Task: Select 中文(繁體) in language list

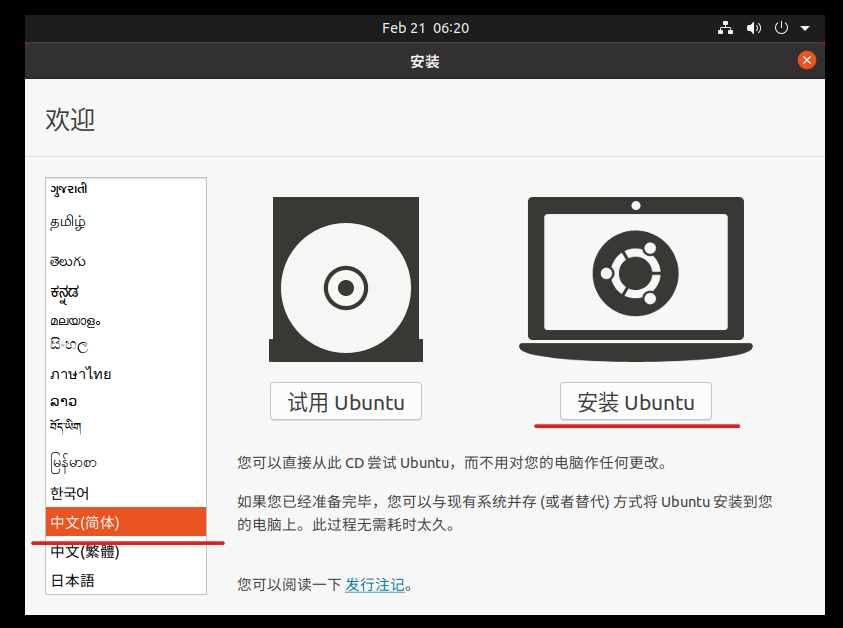Action: 126,551
